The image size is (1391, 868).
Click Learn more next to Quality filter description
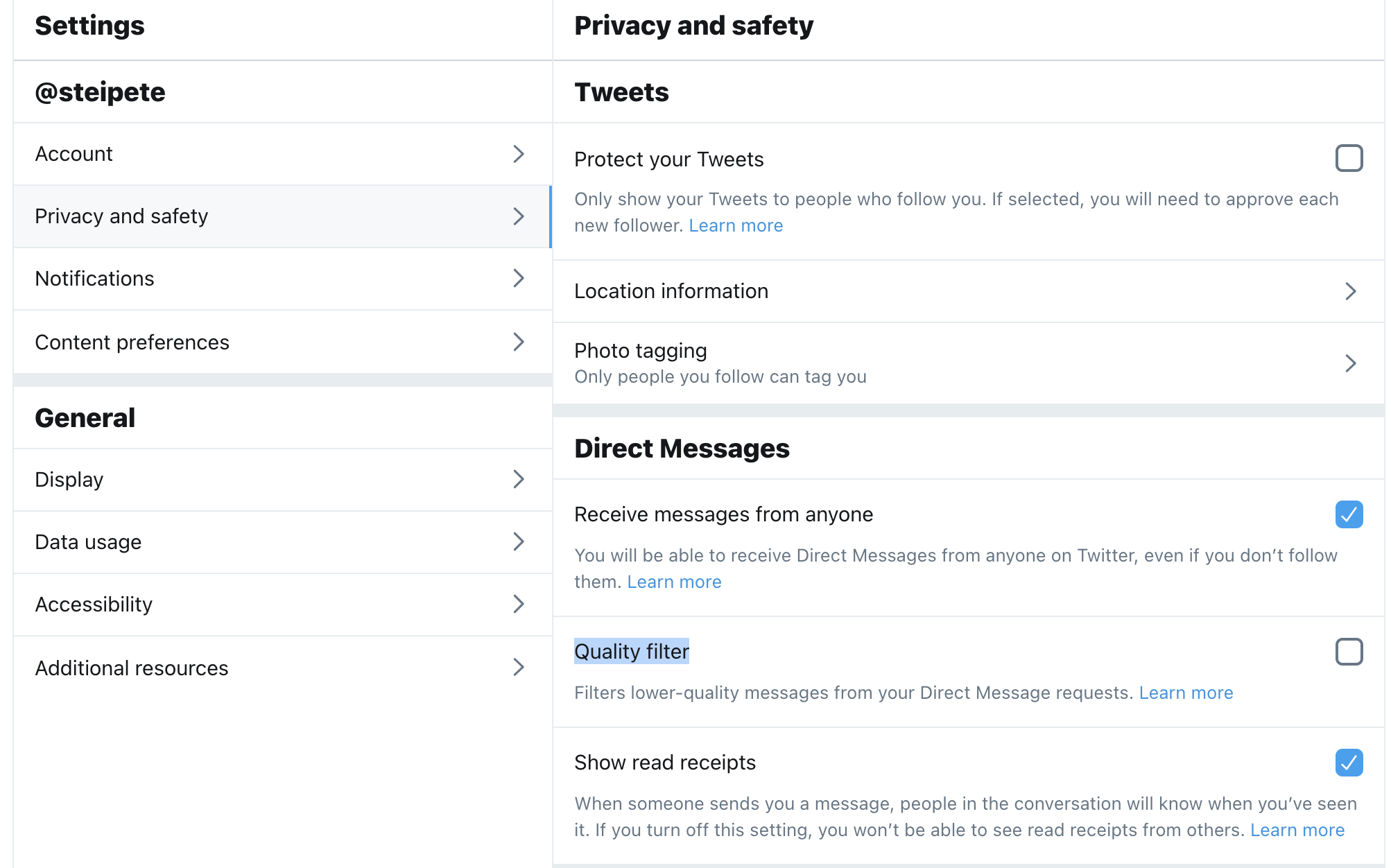pos(1186,693)
